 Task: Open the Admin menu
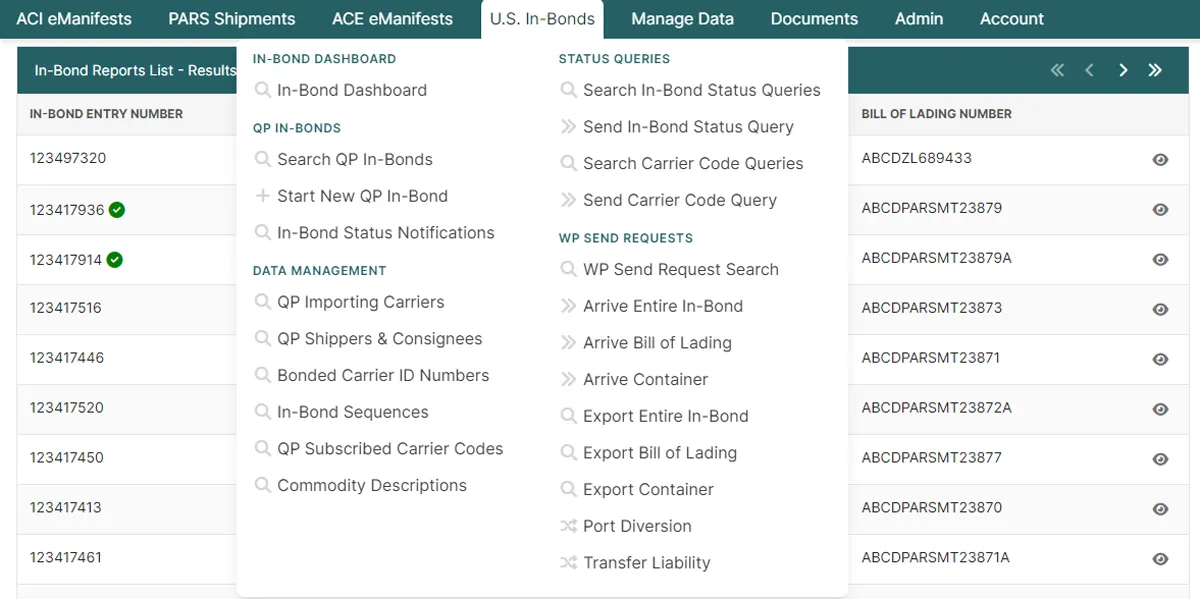coord(918,18)
